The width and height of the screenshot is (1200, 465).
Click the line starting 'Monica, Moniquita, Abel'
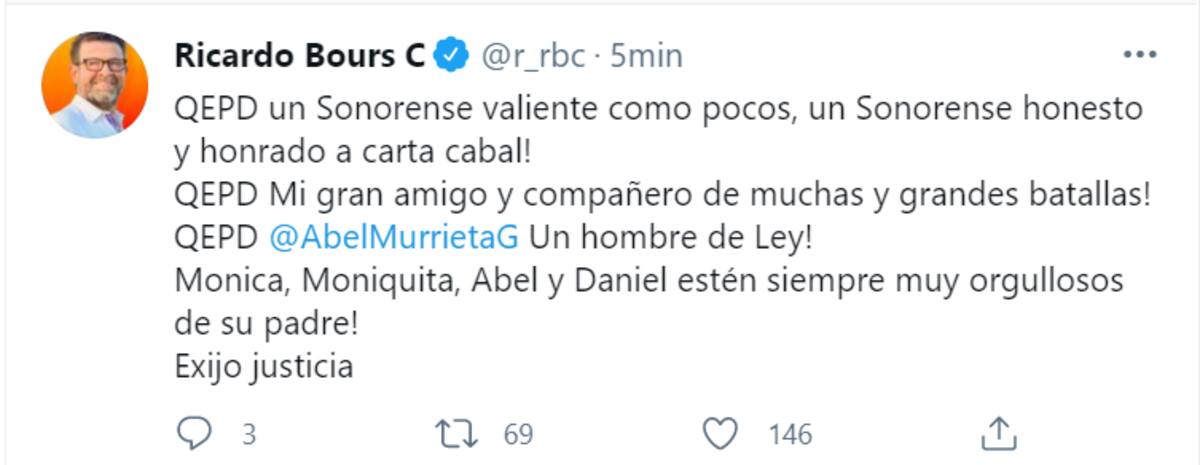coord(650,281)
